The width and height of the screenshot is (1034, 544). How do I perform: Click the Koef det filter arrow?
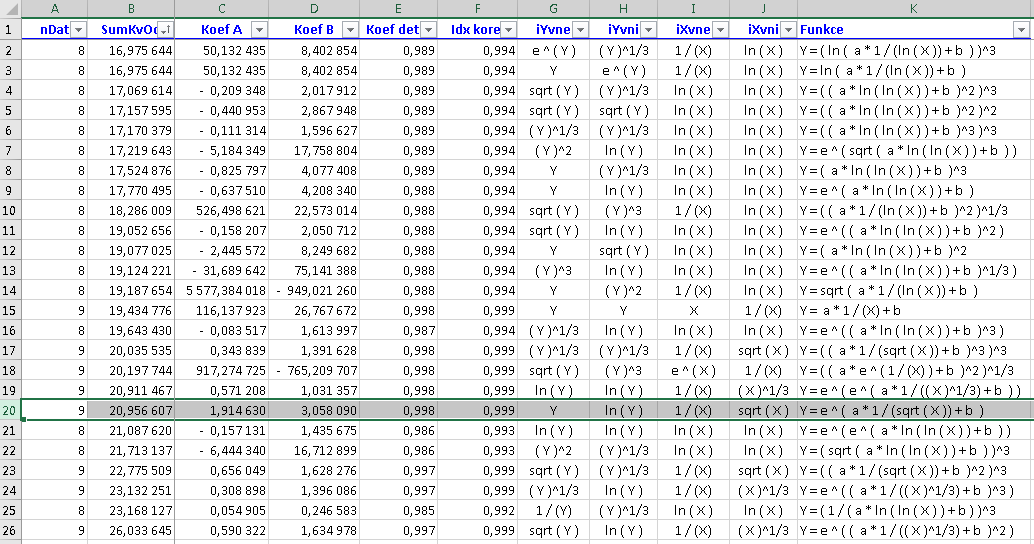[x=428, y=30]
